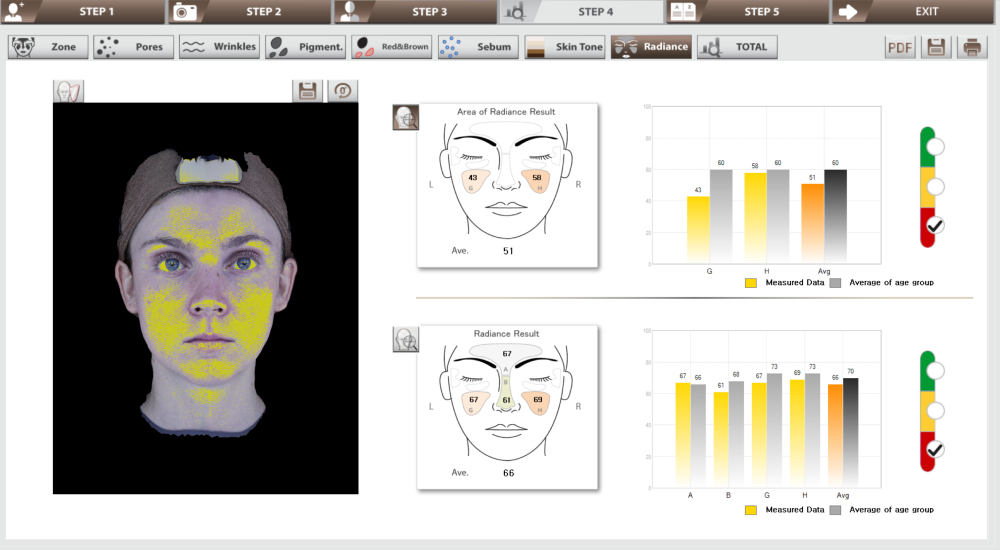The height and width of the screenshot is (550, 1000).
Task: Toggle the face overlay icon above photo
Action: tap(69, 91)
